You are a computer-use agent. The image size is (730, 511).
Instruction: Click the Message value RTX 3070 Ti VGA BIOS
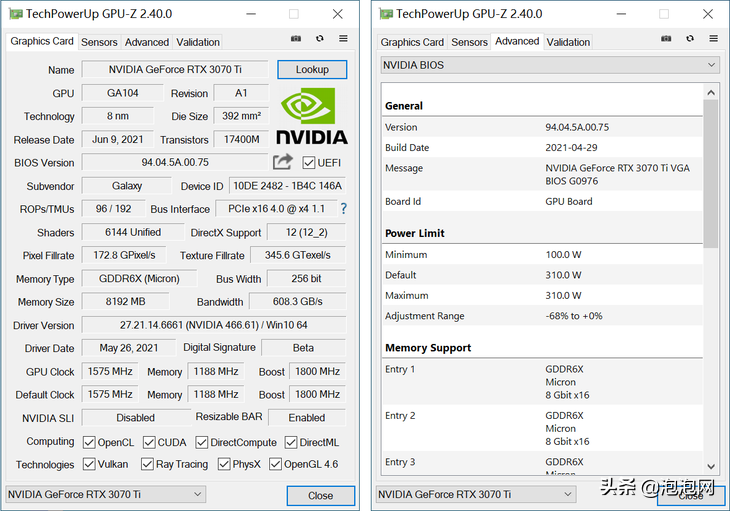point(617,175)
